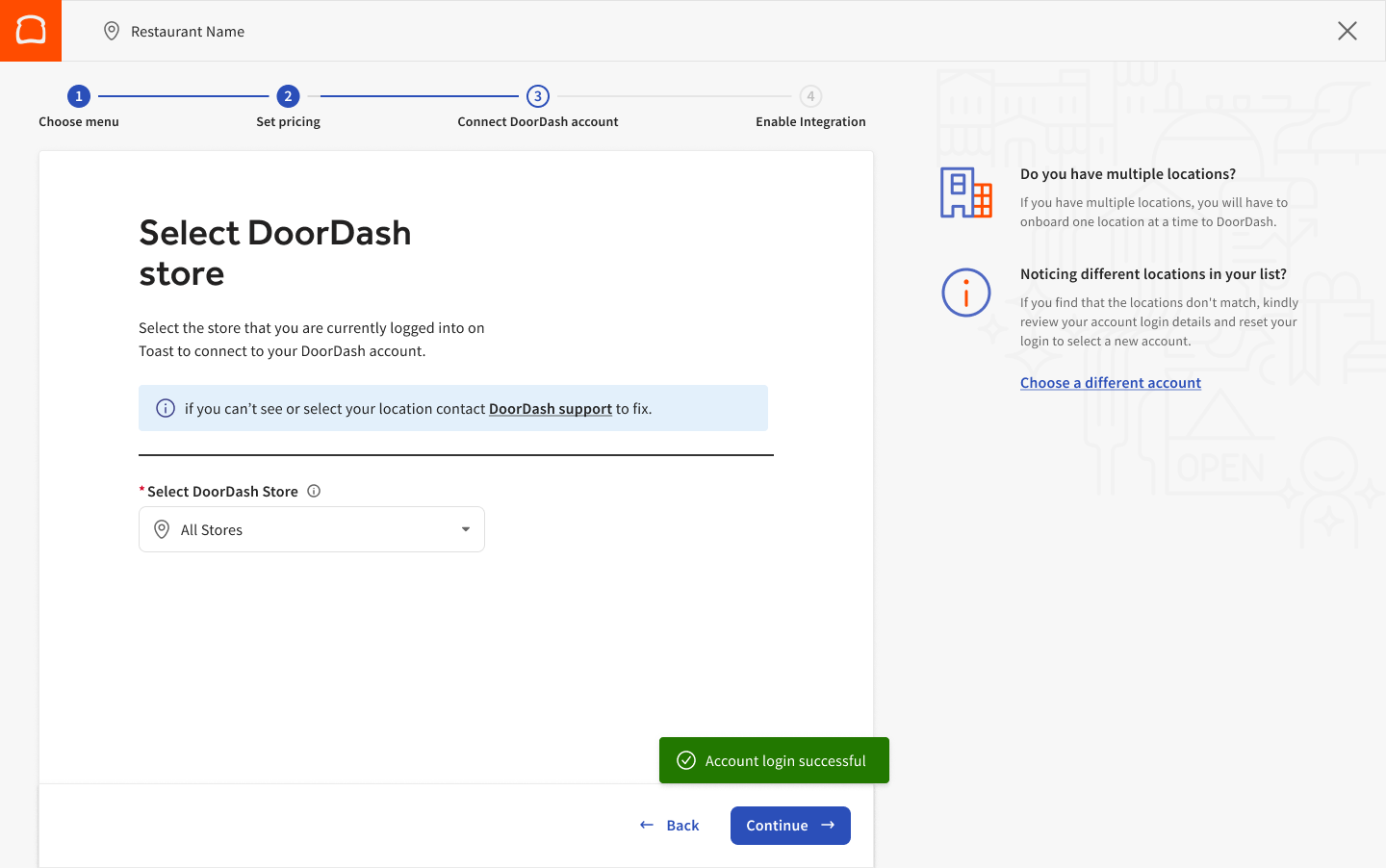Screen dimensions: 1386x868
Task: Click Choose a different account
Action: point(1110,382)
